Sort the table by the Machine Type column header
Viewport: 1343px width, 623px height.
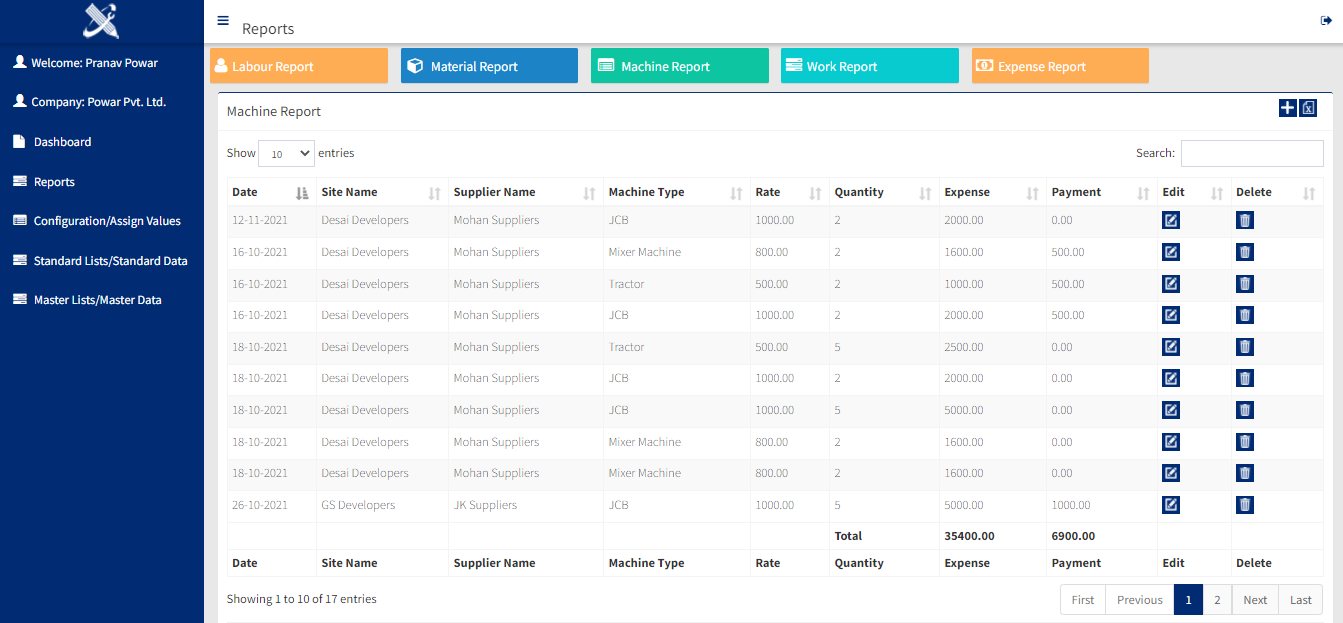[677, 192]
